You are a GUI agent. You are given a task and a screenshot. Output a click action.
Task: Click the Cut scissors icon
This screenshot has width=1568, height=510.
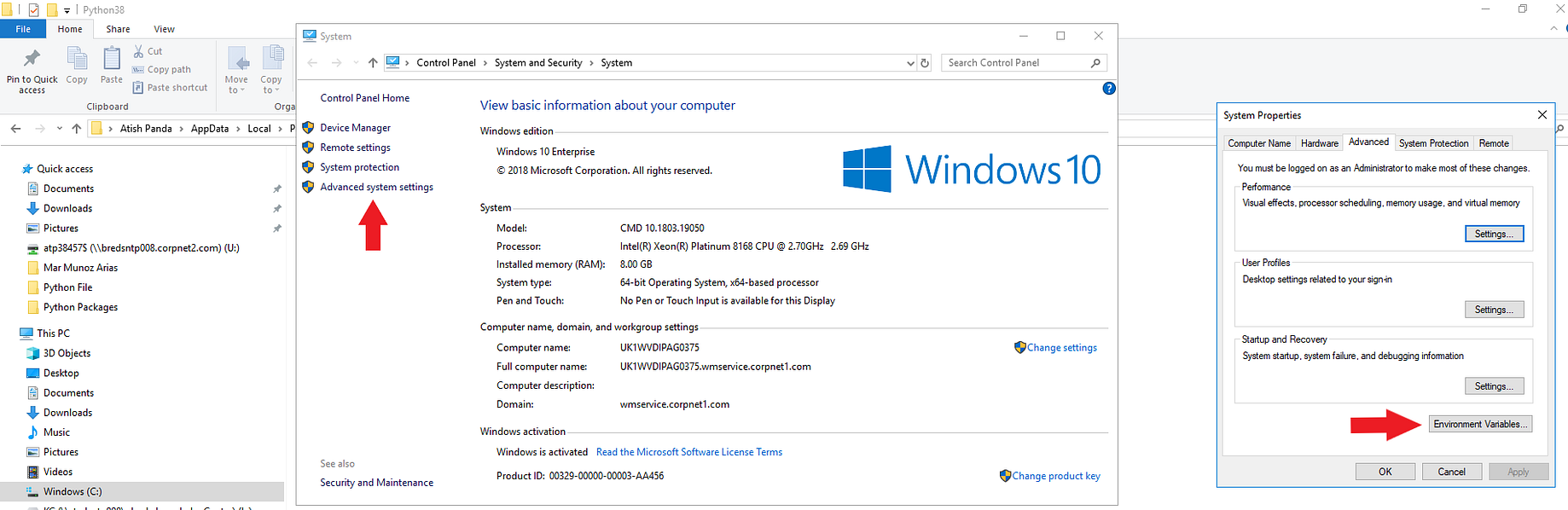coord(138,51)
